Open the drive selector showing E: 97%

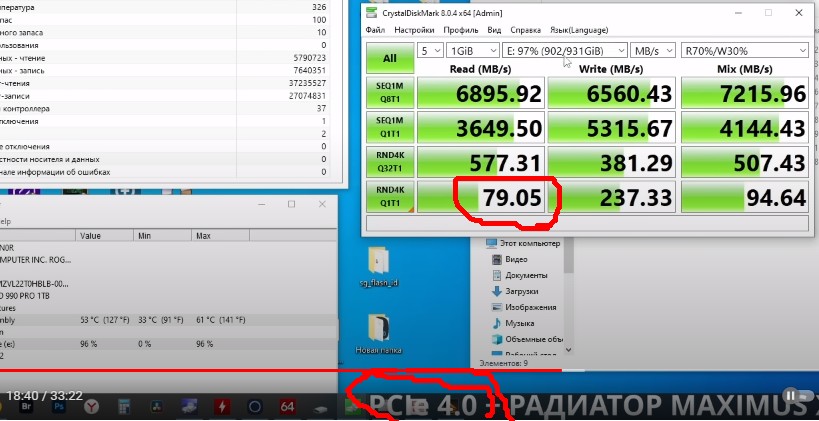coord(565,51)
